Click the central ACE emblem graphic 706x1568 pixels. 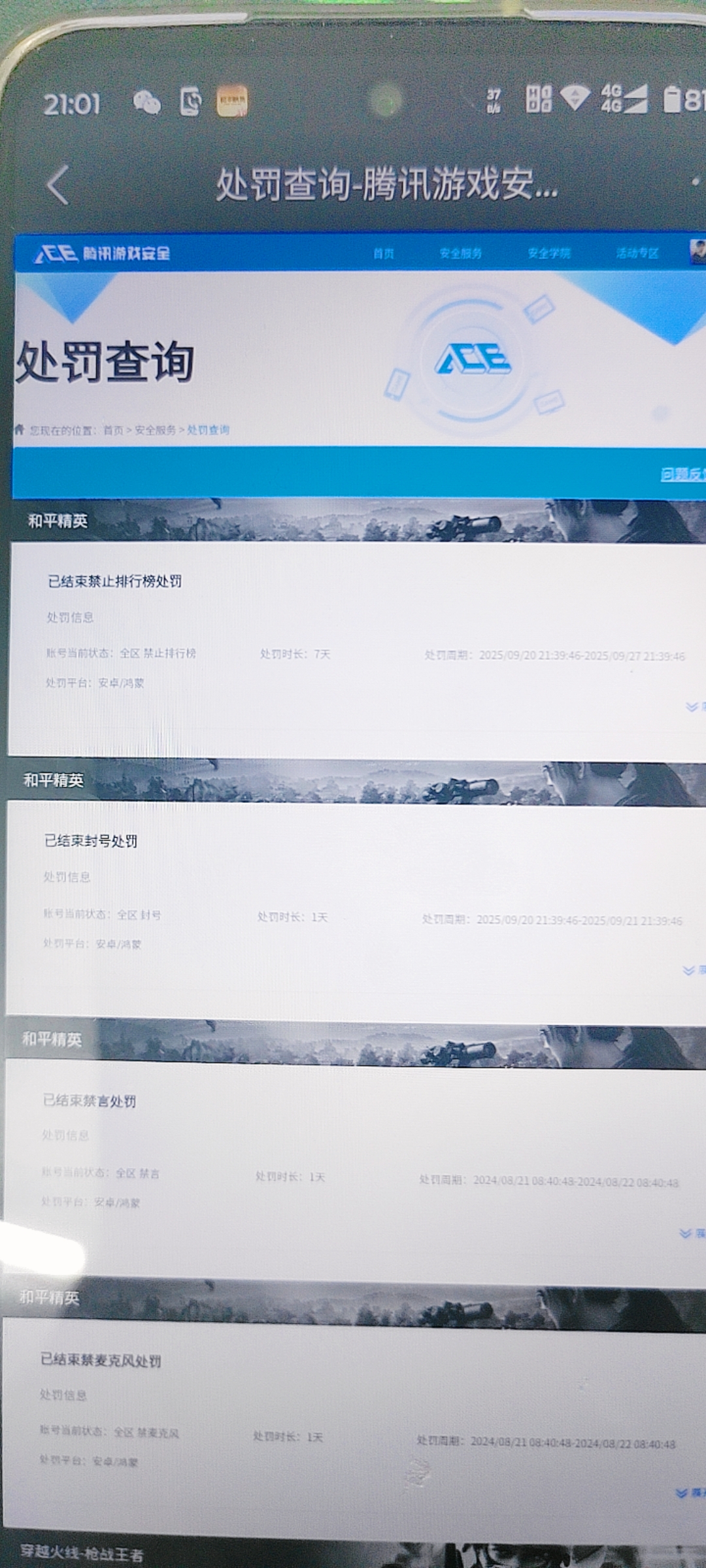click(x=473, y=359)
